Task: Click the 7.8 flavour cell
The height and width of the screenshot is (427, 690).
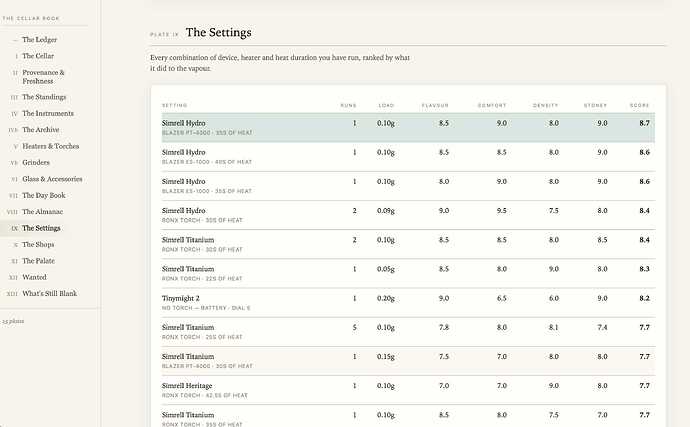Action: pos(444,327)
